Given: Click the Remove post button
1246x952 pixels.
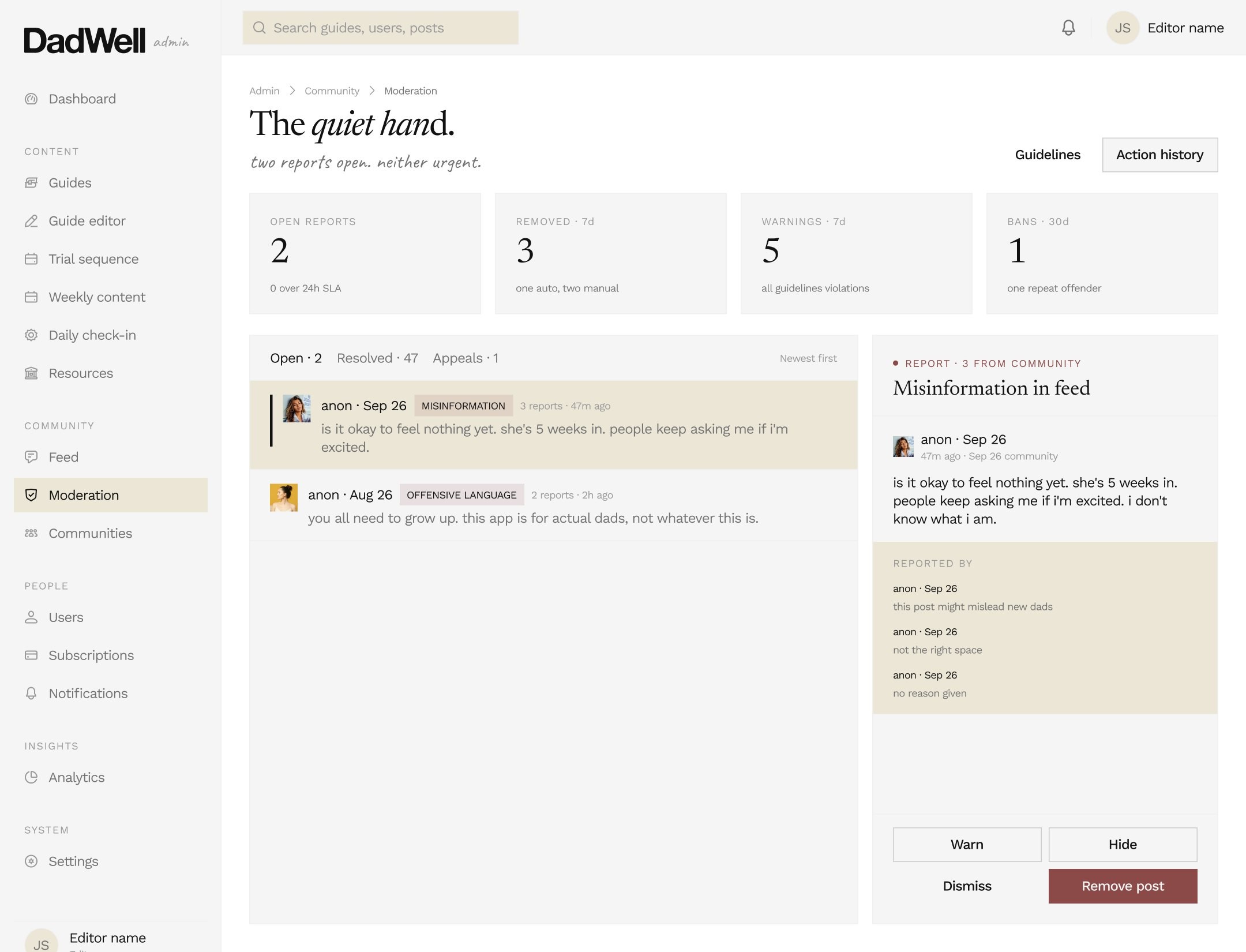Looking at the screenshot, I should click(x=1123, y=886).
